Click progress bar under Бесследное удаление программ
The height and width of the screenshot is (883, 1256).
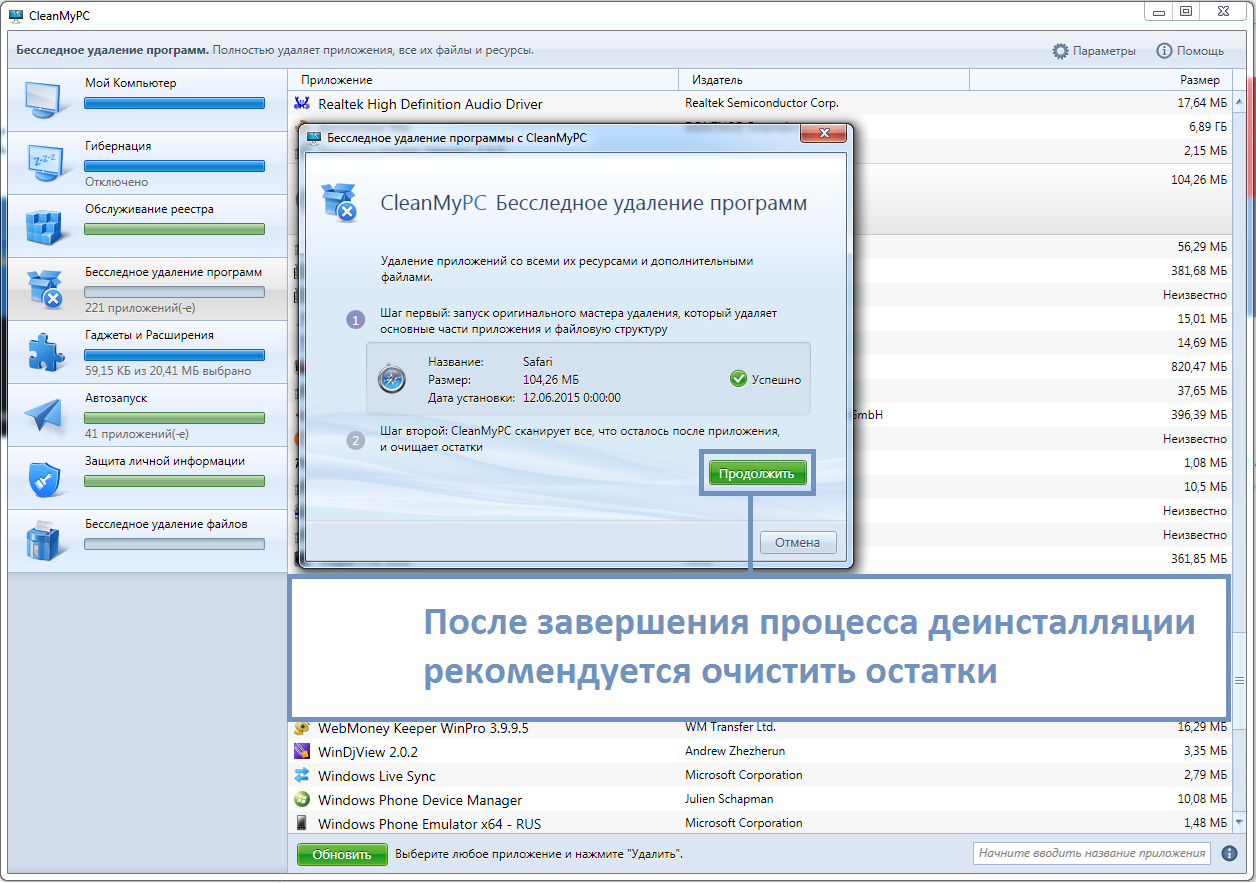pyautogui.click(x=174, y=292)
